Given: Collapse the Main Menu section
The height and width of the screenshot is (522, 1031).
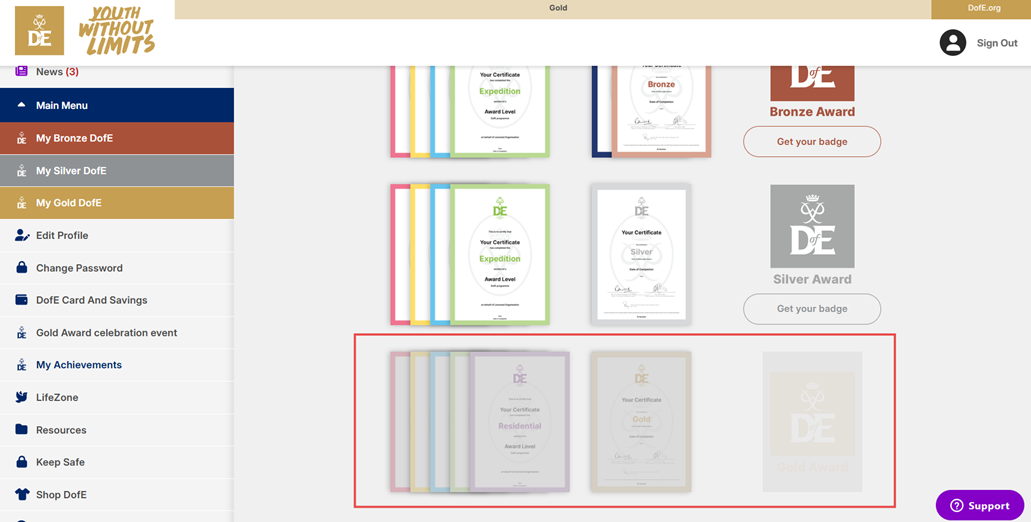Looking at the screenshot, I should (x=21, y=105).
